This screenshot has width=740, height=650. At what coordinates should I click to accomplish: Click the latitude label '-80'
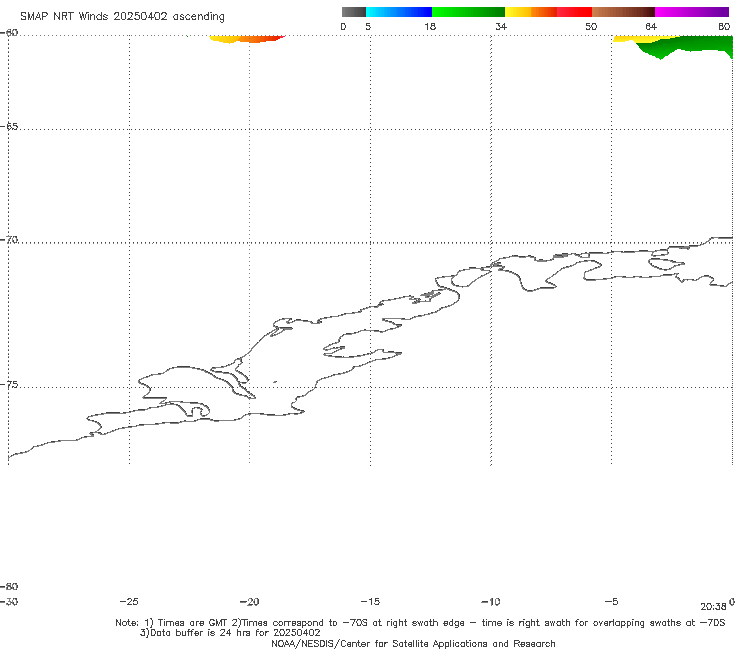9,586
